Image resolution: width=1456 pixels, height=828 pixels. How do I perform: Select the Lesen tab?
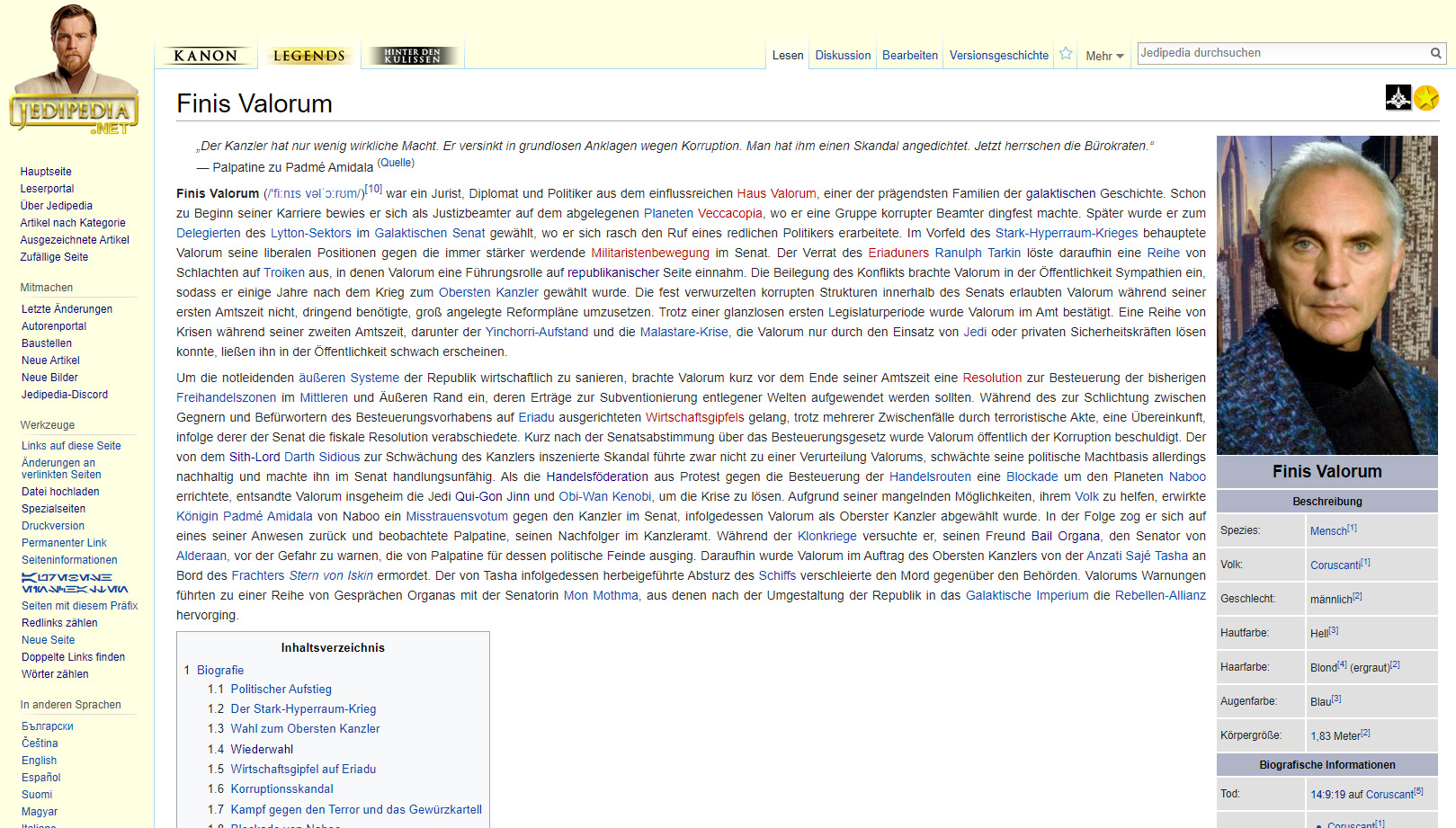(x=788, y=56)
